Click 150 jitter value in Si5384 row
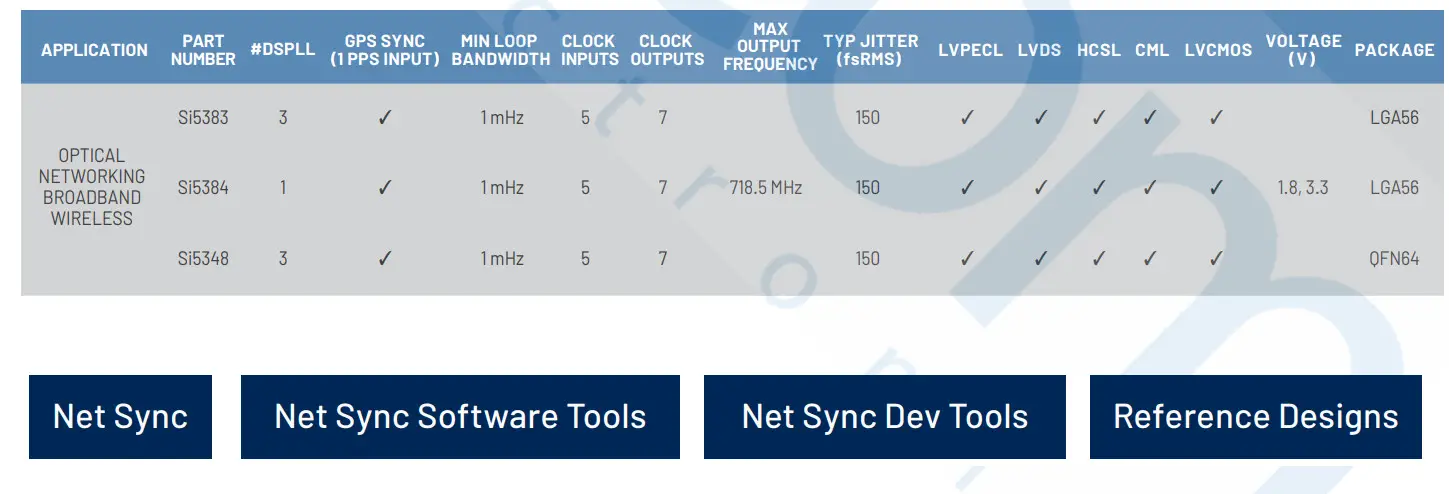The image size is (1449, 494). [x=867, y=187]
